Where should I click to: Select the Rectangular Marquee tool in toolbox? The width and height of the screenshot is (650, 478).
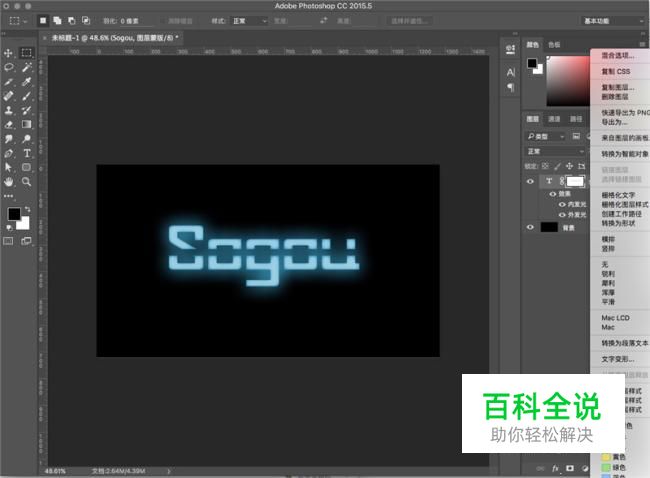click(x=27, y=53)
